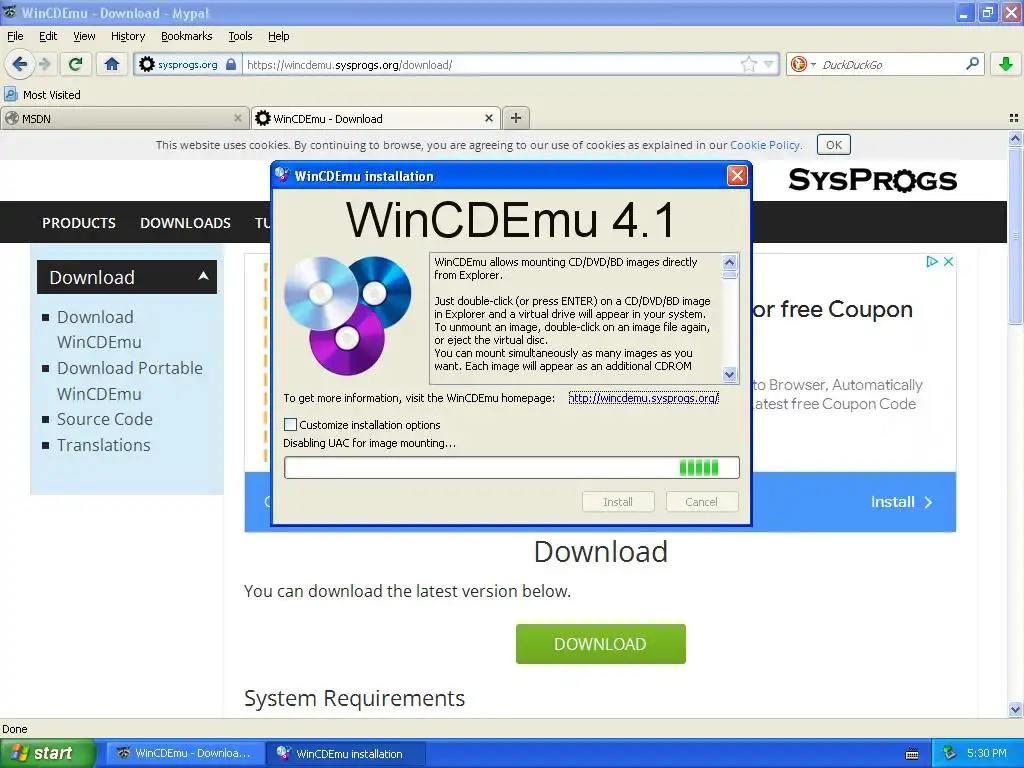Click the WinCDEmu three-discs logo image

pos(347,315)
